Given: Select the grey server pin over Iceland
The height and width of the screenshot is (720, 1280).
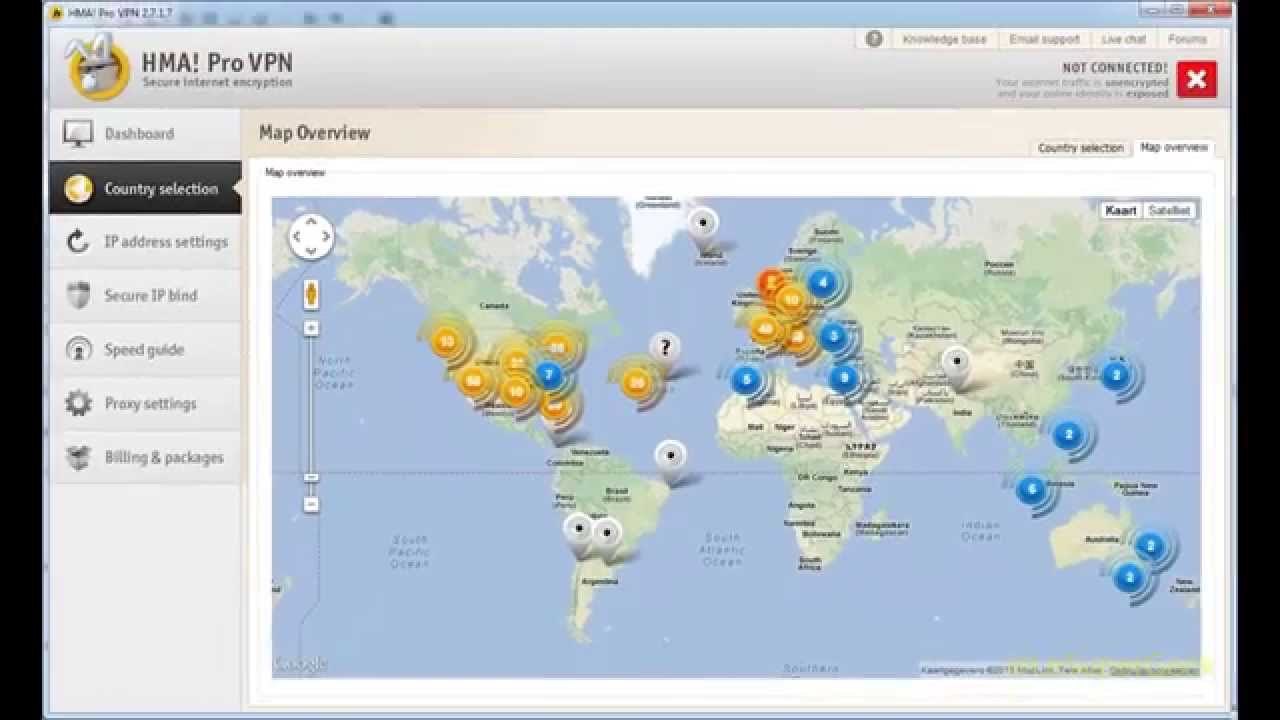Looking at the screenshot, I should click(x=704, y=224).
